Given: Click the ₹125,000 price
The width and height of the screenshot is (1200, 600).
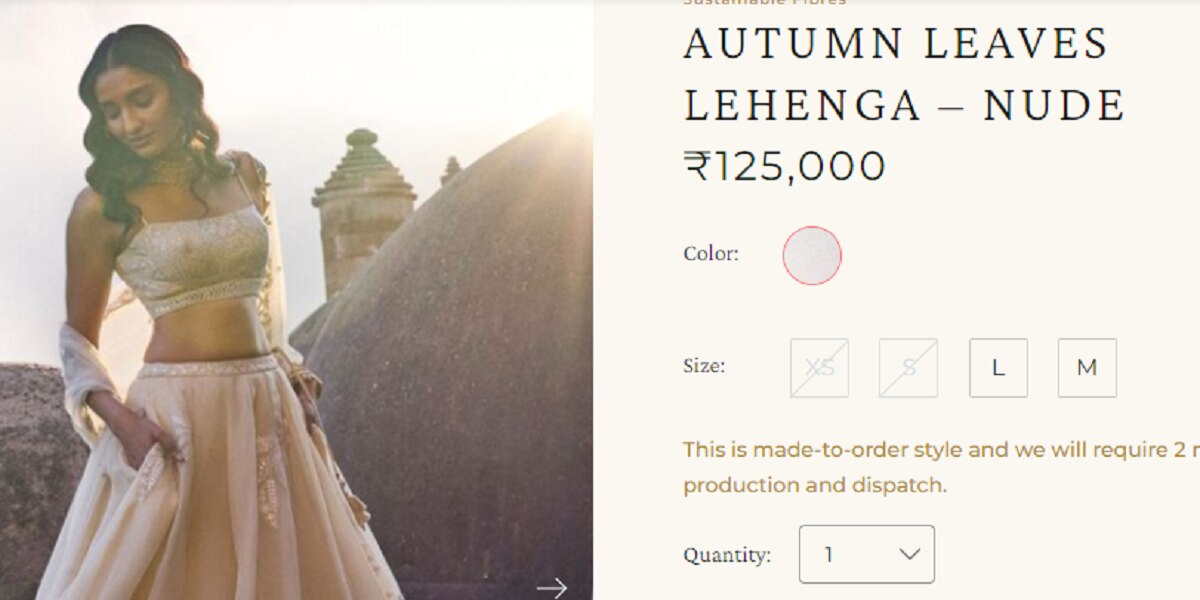Looking at the screenshot, I should coord(785,166).
